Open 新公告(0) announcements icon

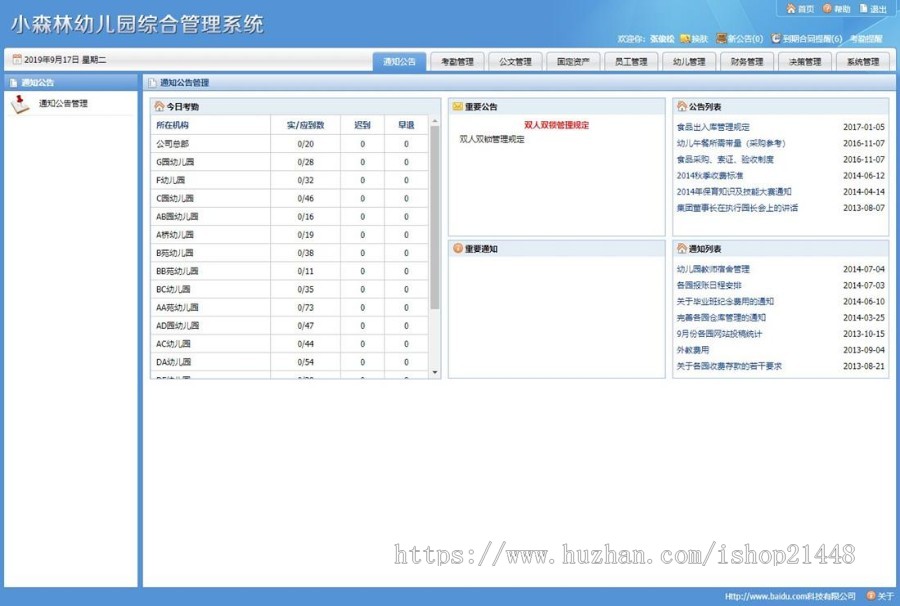(x=721, y=37)
